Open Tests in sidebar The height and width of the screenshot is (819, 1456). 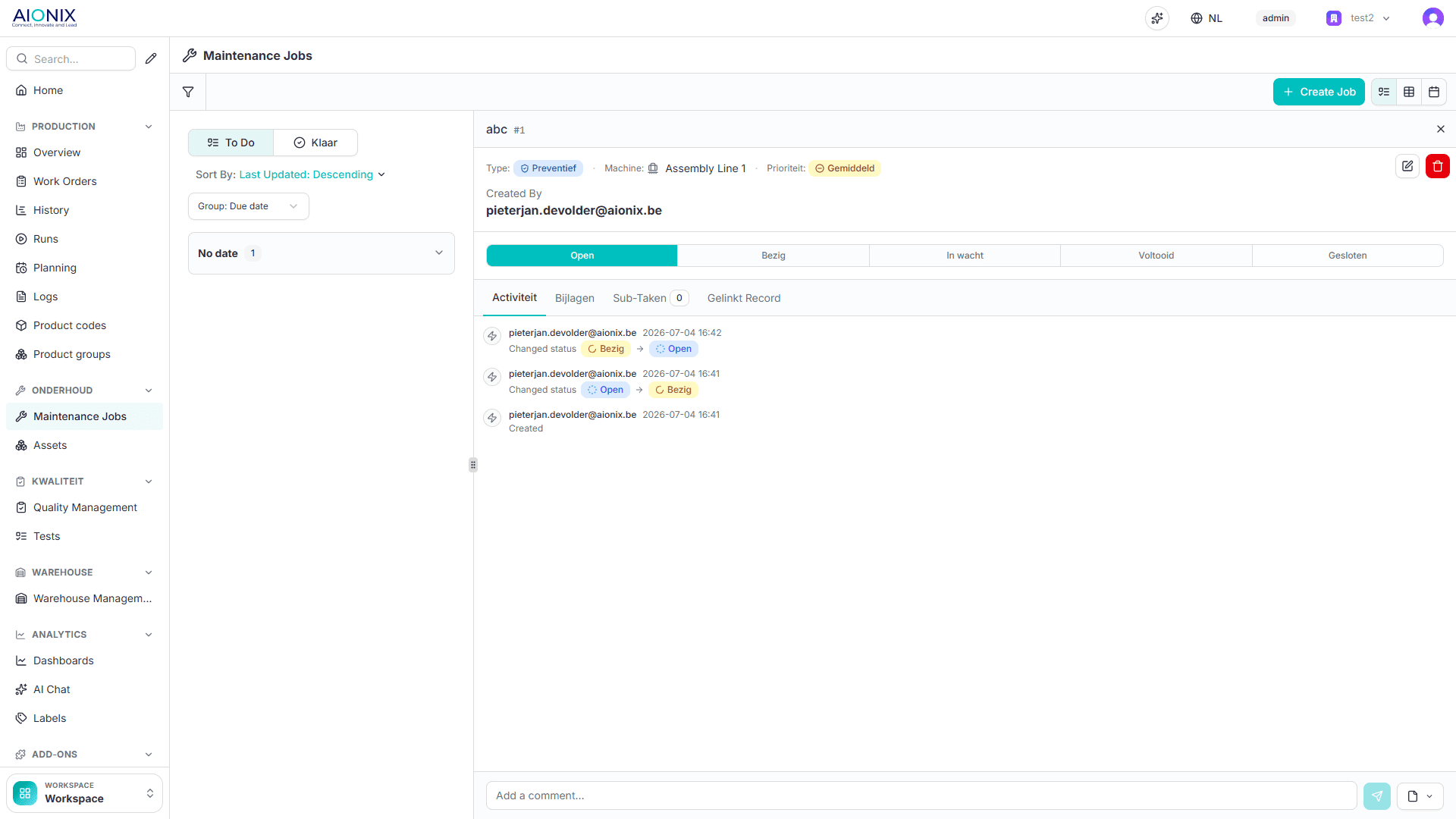coord(84,536)
